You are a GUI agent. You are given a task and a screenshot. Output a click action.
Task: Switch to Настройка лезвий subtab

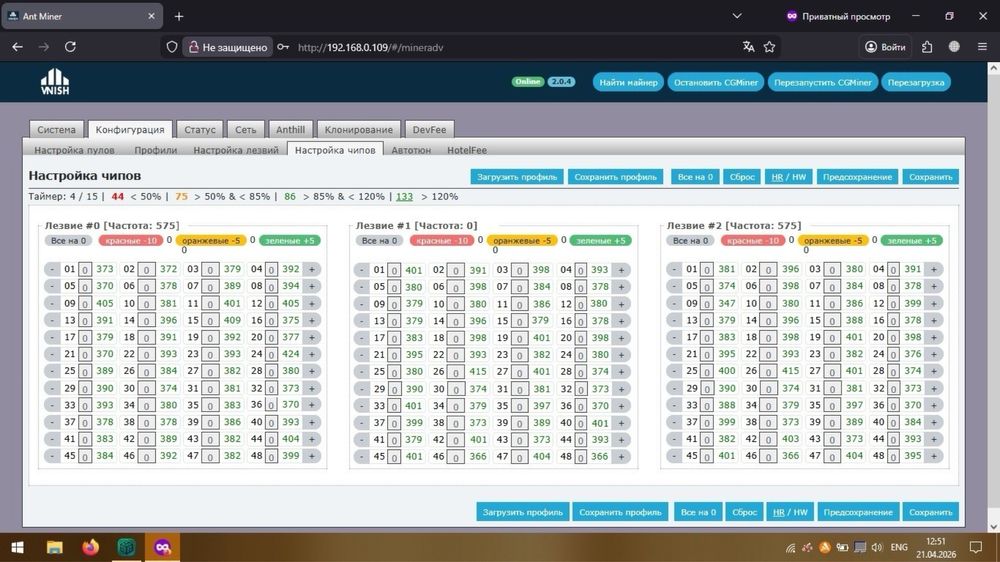236,150
